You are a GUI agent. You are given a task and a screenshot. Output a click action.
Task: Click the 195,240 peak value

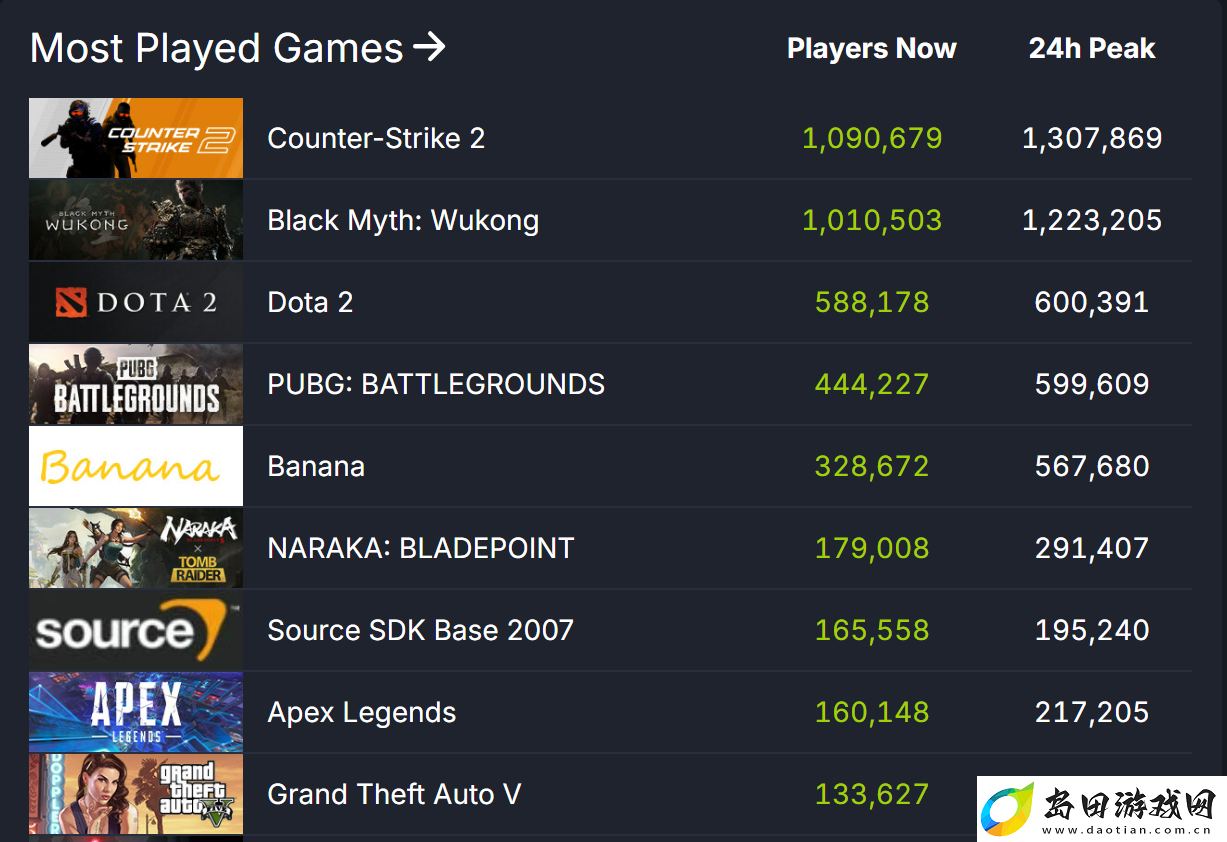(1092, 630)
